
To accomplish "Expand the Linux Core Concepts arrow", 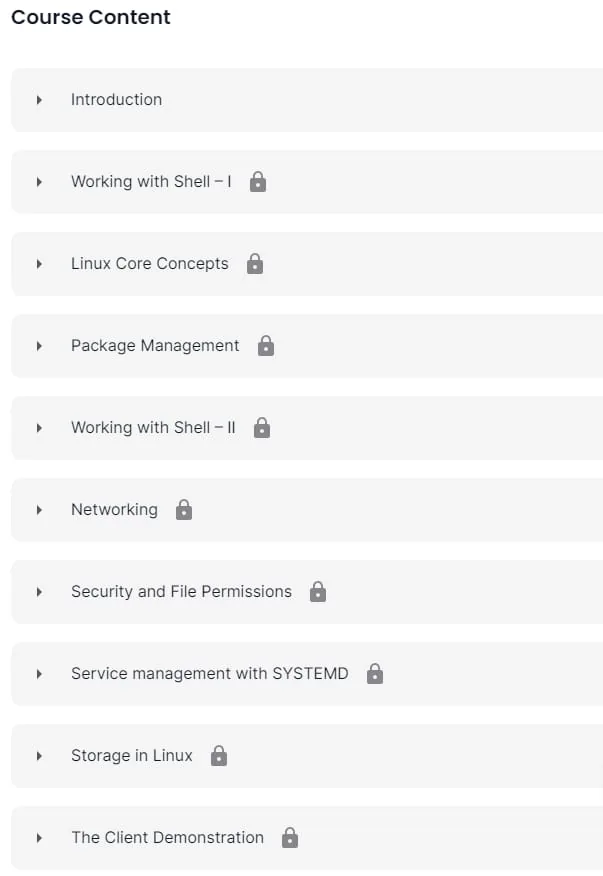I will point(39,264).
